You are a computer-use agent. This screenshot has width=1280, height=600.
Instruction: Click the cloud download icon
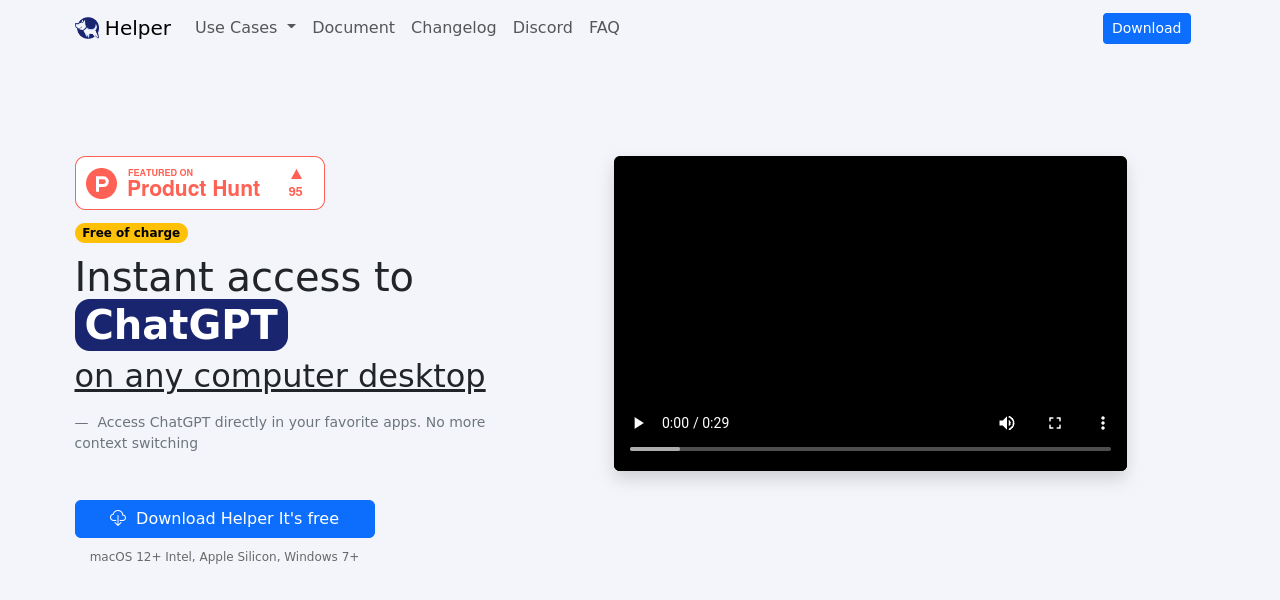coord(118,518)
